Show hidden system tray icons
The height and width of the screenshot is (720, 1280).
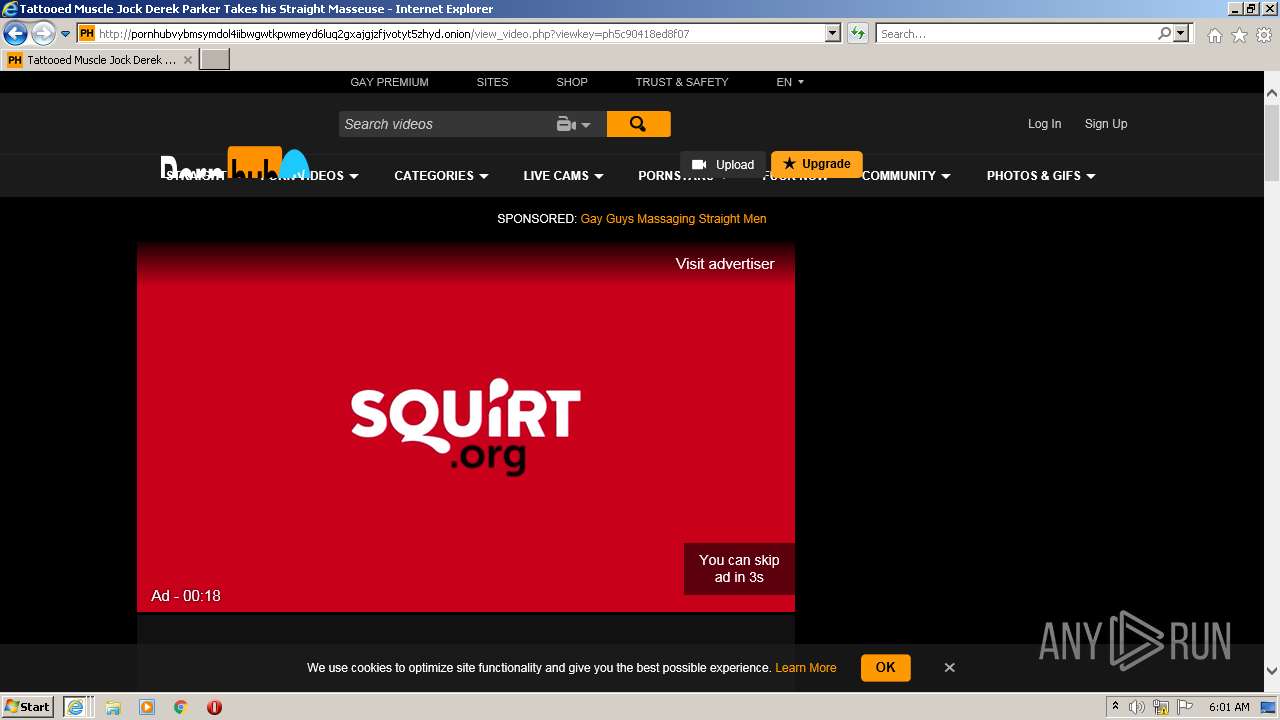tap(1115, 707)
